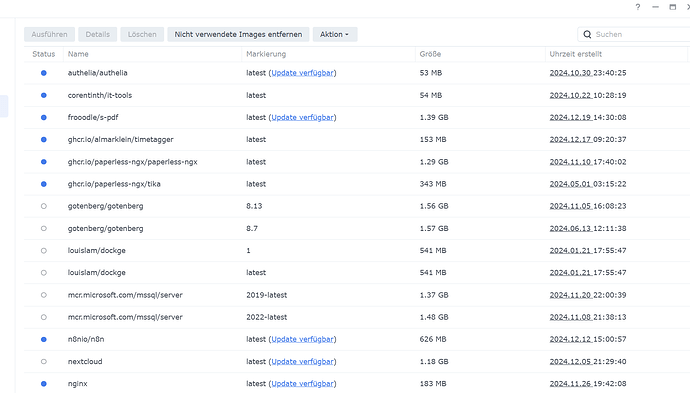
Task: Click the status circle for nextcloud
Action: coord(44,361)
